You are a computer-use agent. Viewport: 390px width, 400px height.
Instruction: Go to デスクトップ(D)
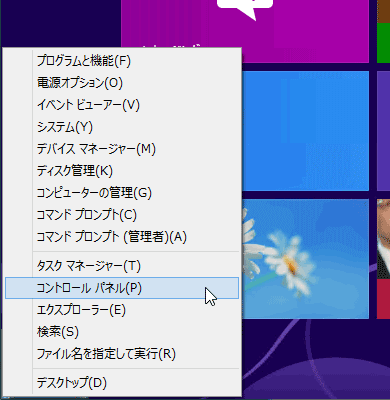pyautogui.click(x=122, y=383)
